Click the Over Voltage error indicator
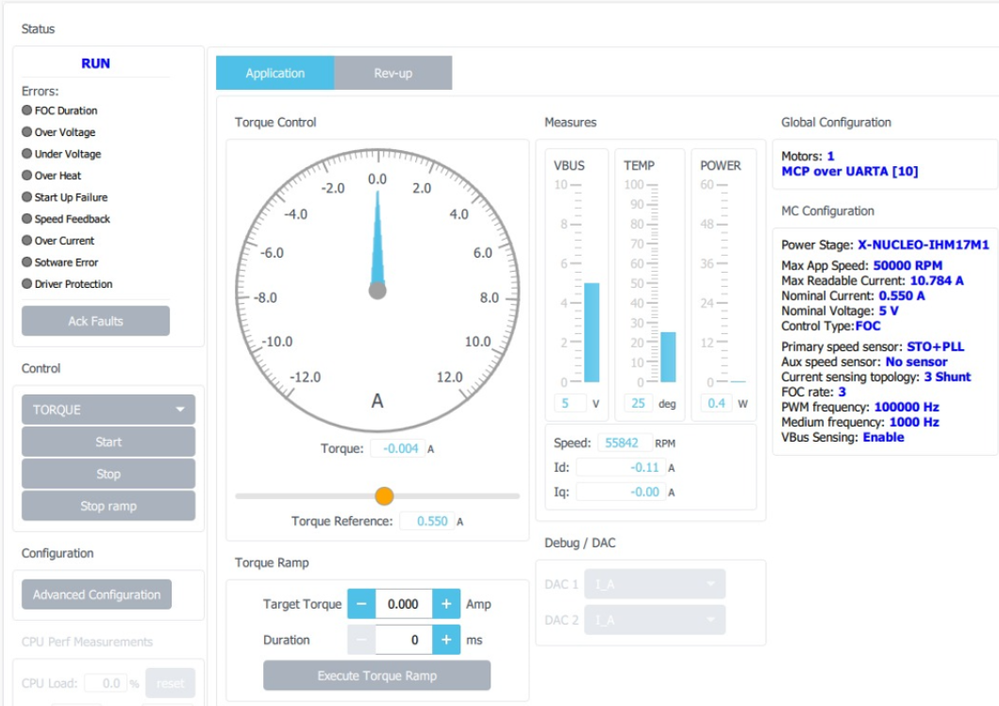 coord(27,132)
